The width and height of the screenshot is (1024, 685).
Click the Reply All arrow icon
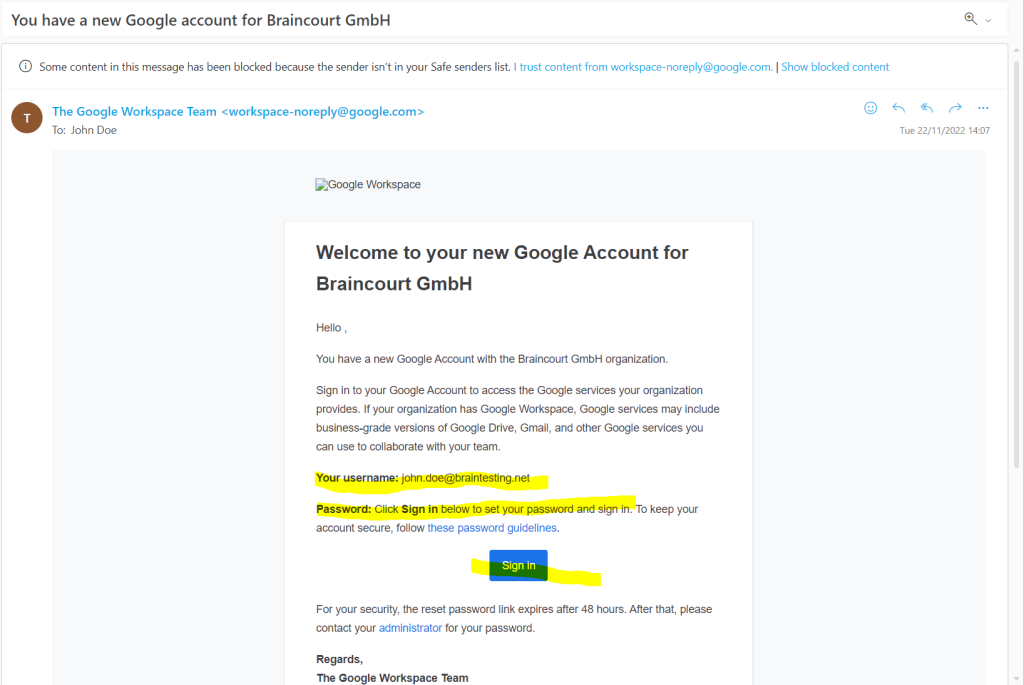[x=927, y=108]
